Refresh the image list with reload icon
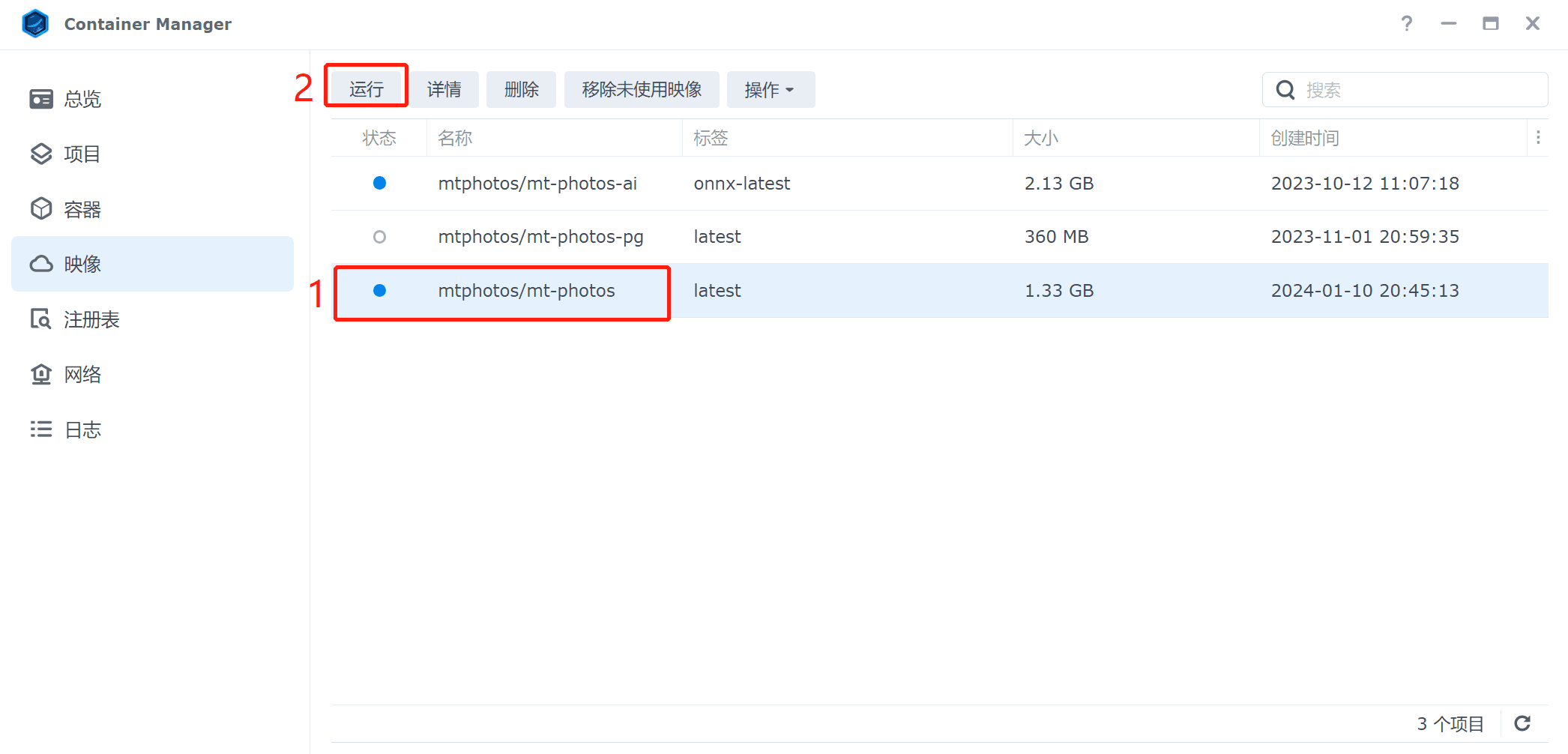 (1522, 723)
